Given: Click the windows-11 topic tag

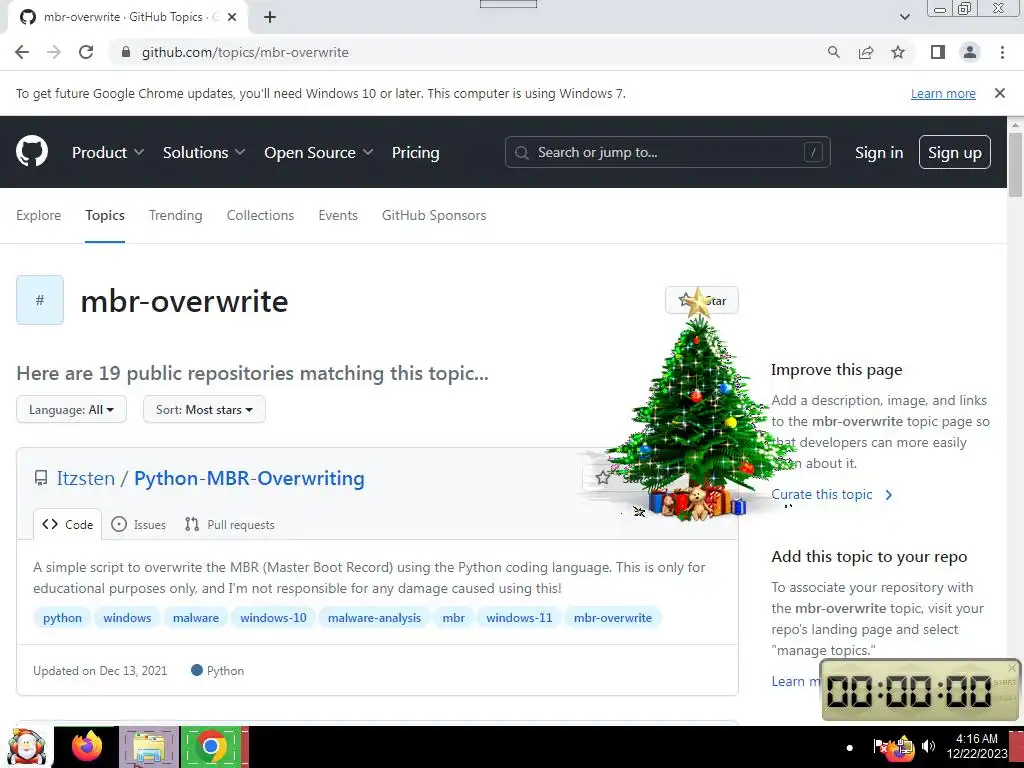Looking at the screenshot, I should pyautogui.click(x=519, y=618).
